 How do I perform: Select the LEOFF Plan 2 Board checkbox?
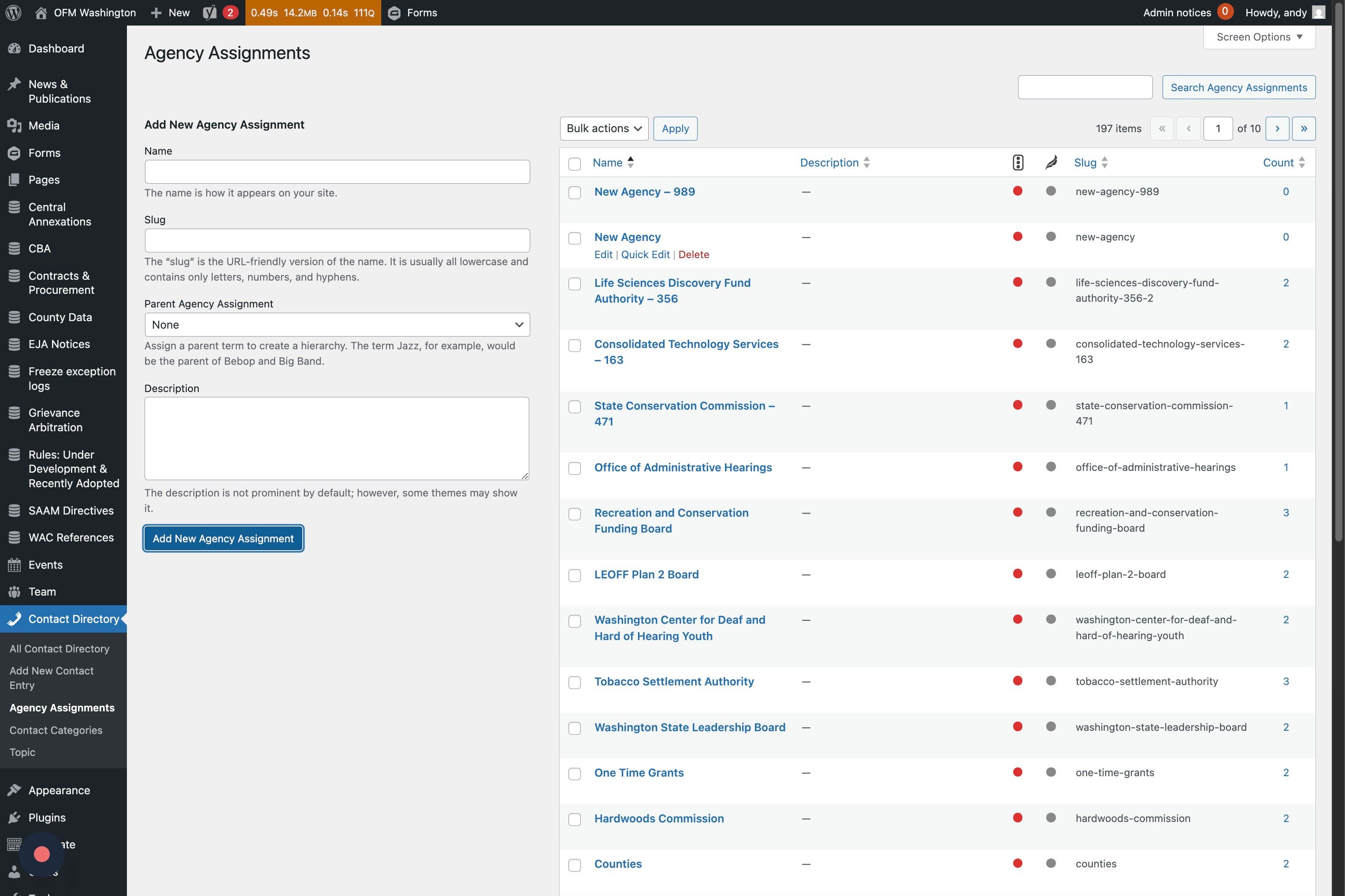click(x=575, y=575)
